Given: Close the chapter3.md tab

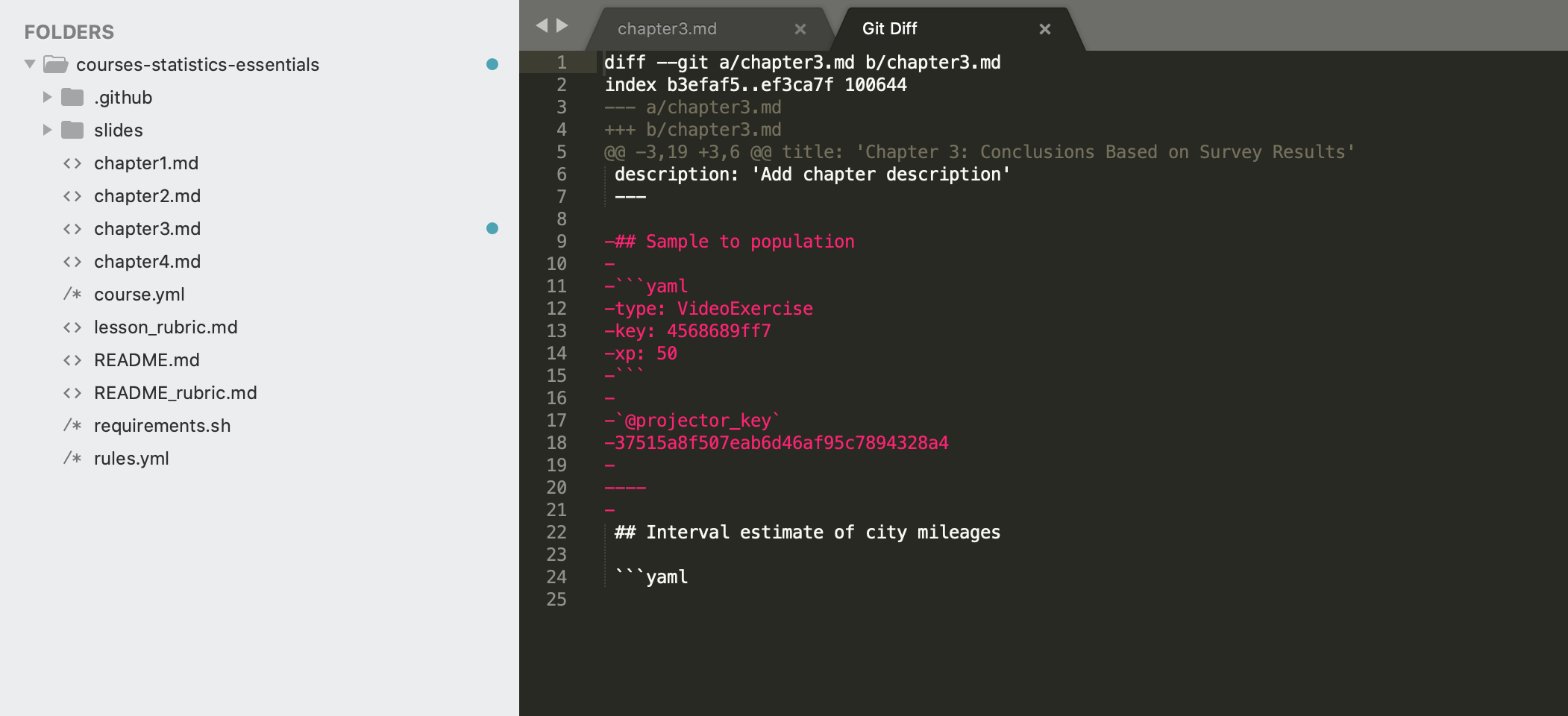Looking at the screenshot, I should click(x=800, y=29).
